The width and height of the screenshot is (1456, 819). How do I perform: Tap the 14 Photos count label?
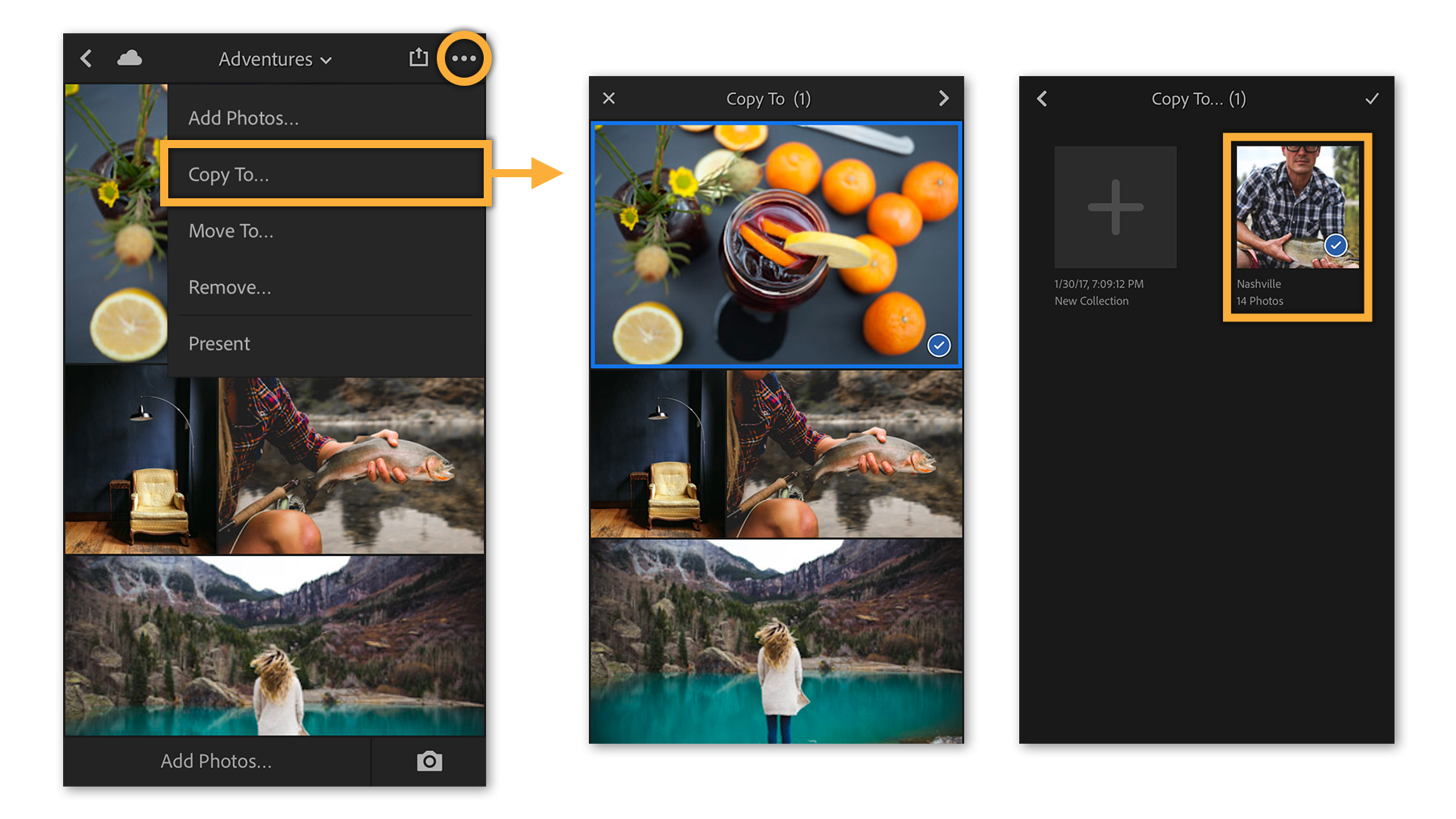pyautogui.click(x=1259, y=301)
